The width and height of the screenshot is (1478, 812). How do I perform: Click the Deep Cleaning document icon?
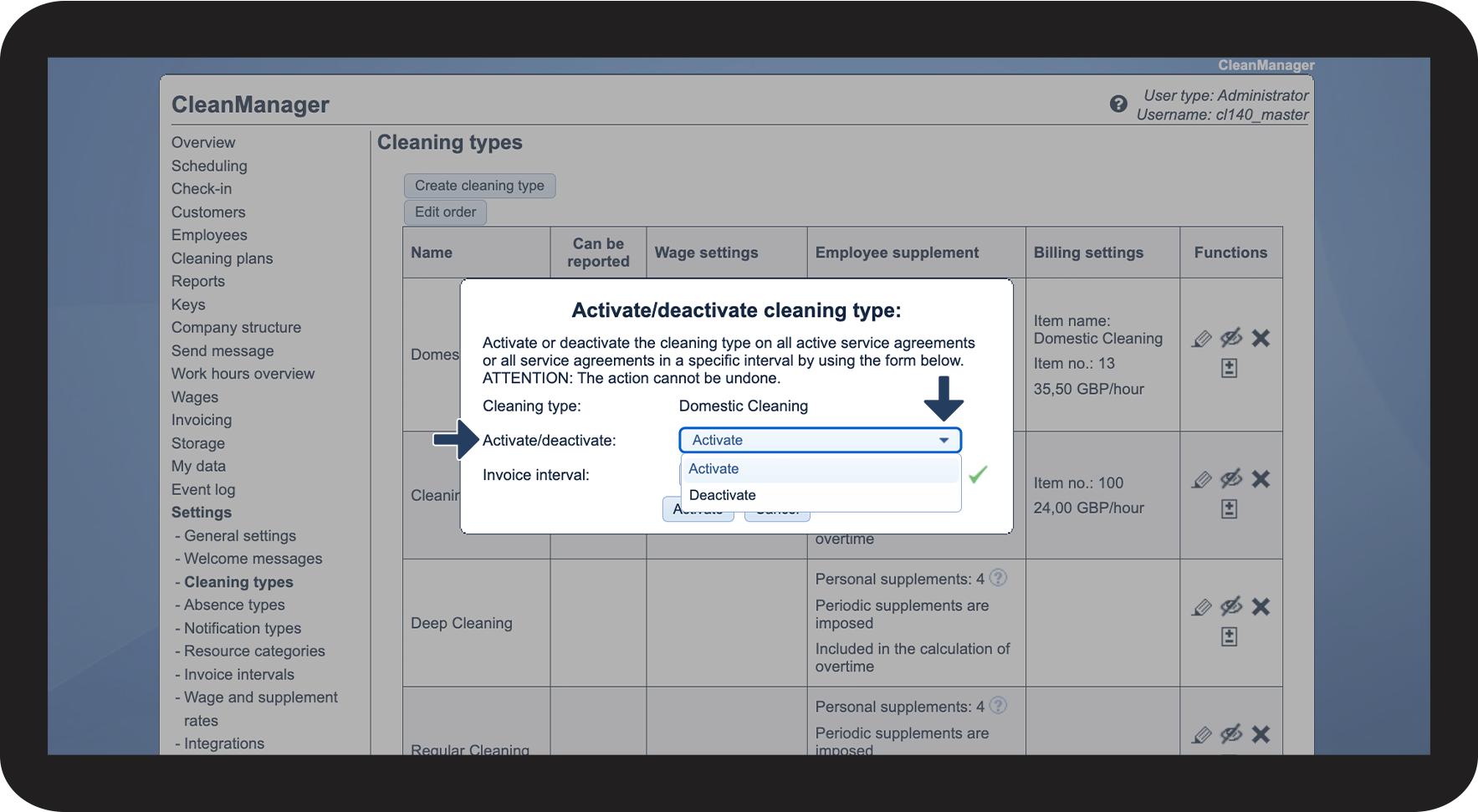[1229, 637]
